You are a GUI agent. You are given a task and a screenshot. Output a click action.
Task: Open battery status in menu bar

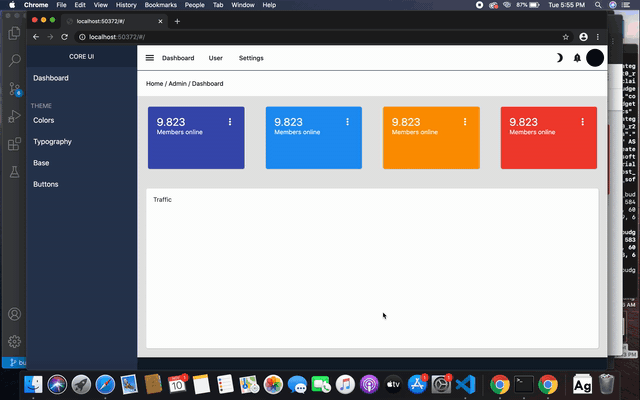tap(528, 5)
